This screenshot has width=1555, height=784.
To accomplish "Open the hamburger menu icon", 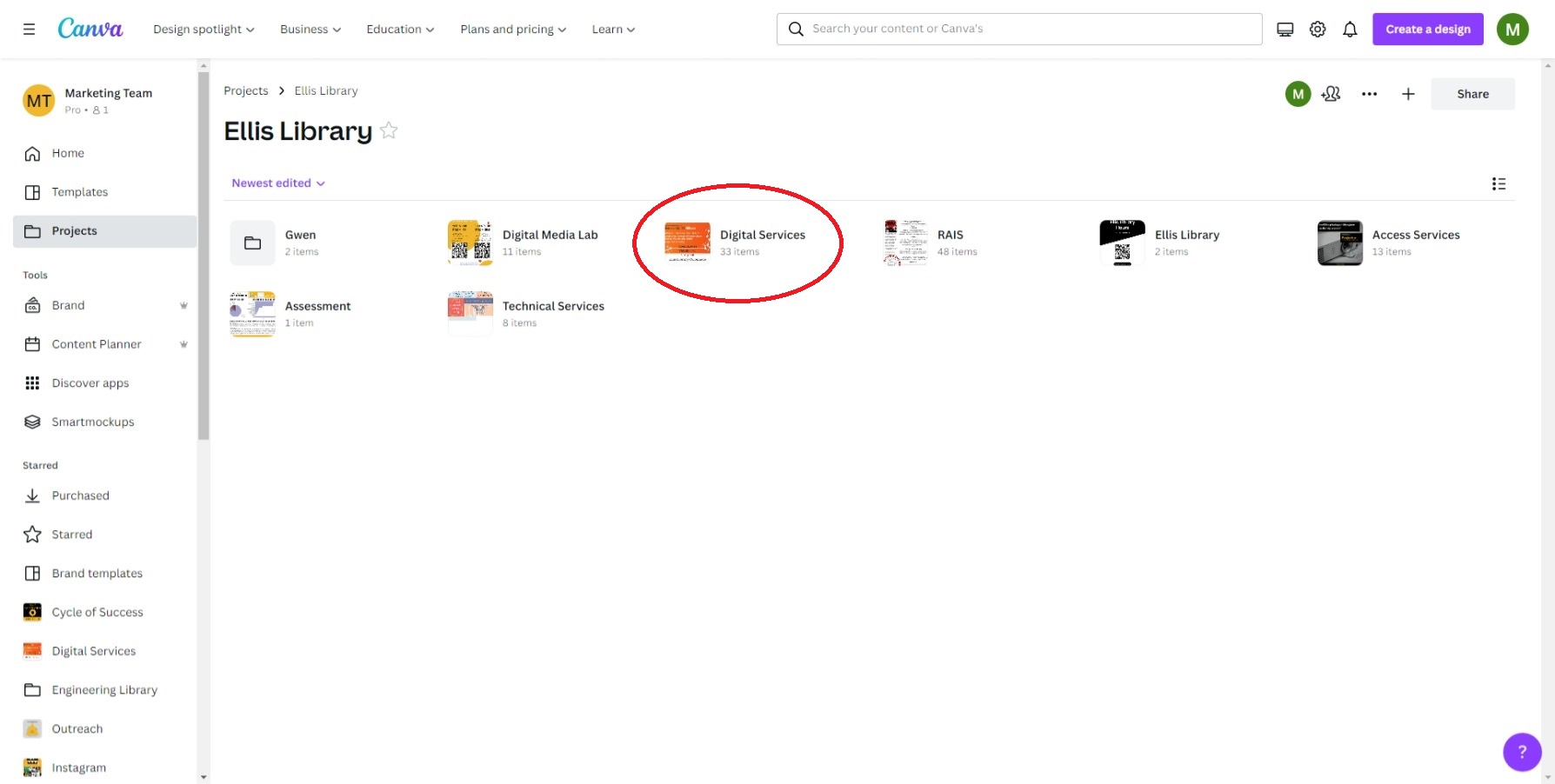I will point(29,30).
